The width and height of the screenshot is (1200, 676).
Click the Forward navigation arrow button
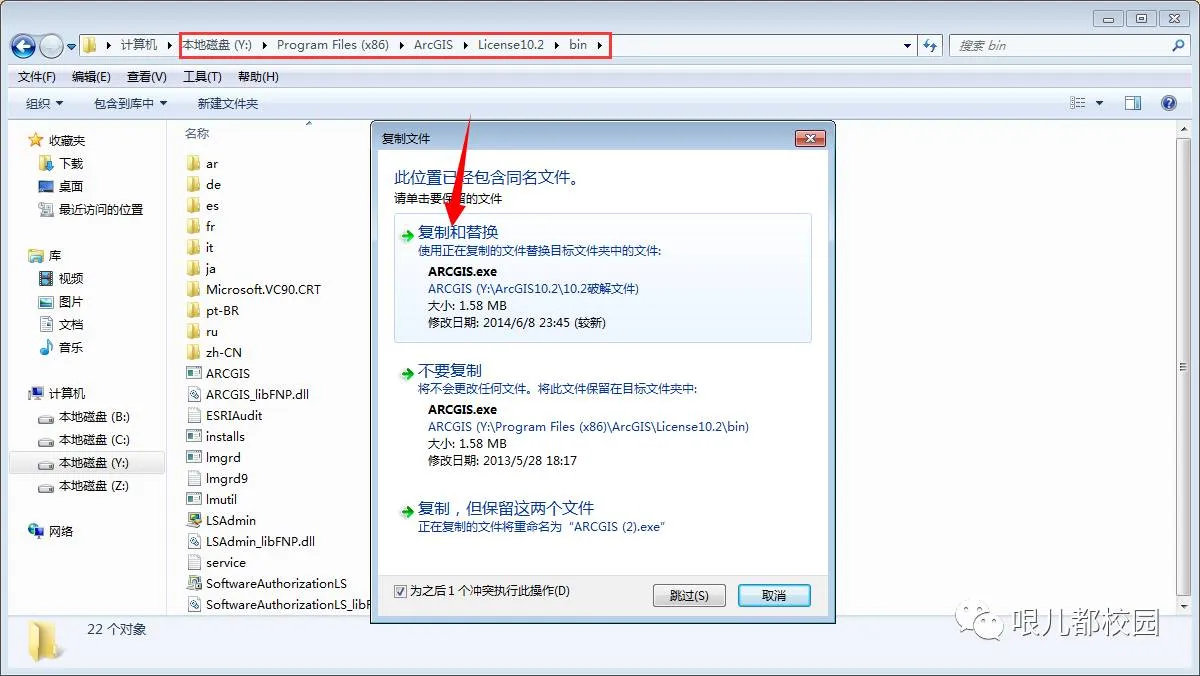[51, 45]
